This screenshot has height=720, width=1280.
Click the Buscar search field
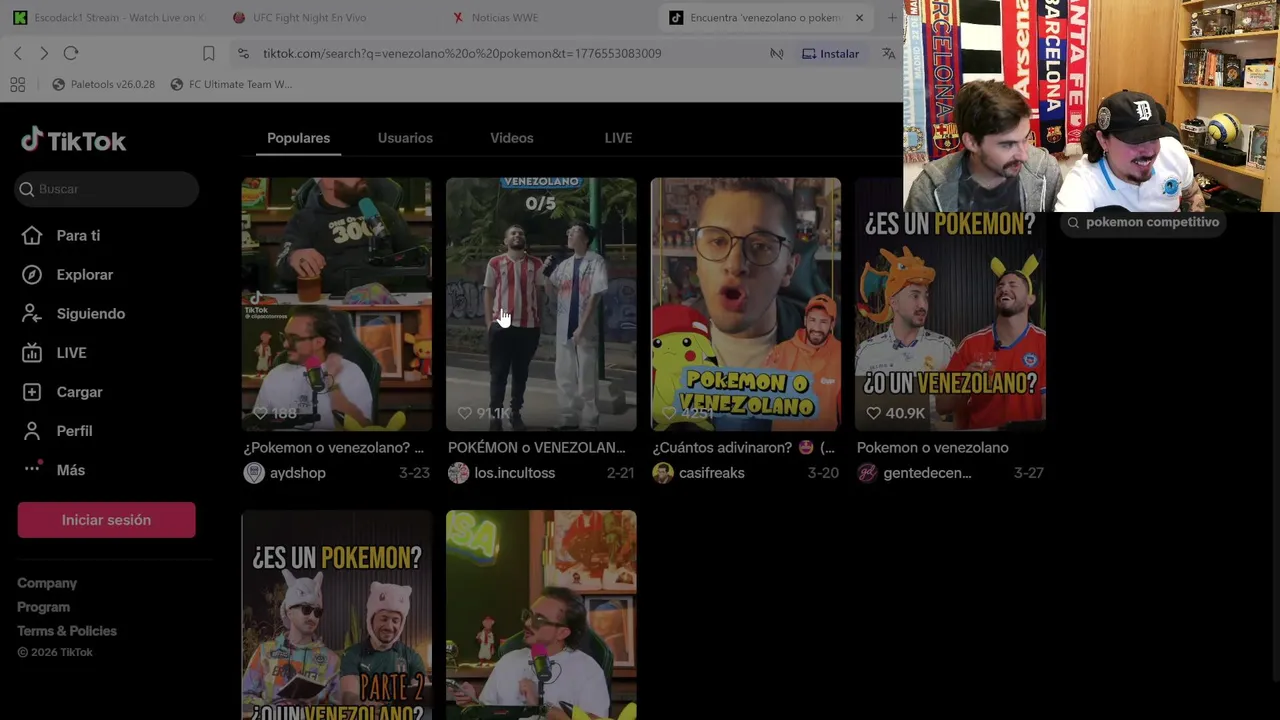point(106,189)
